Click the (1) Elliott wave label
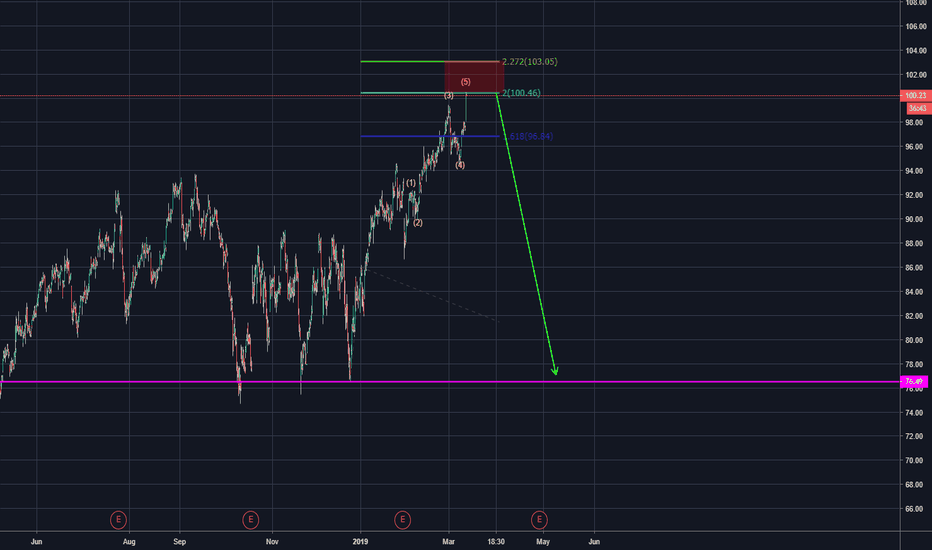The width and height of the screenshot is (932, 550). pos(411,183)
